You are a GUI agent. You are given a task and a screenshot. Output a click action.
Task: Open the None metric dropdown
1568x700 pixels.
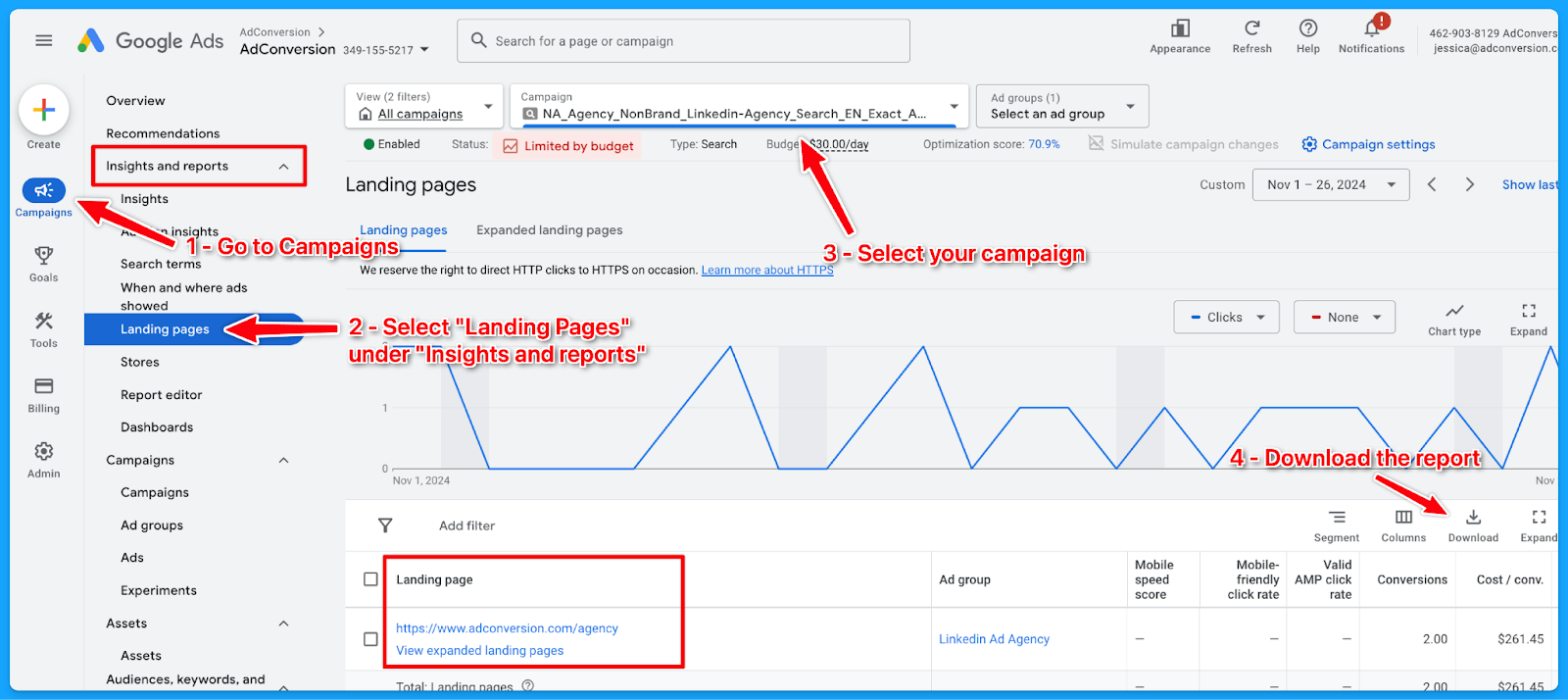coord(1345,317)
